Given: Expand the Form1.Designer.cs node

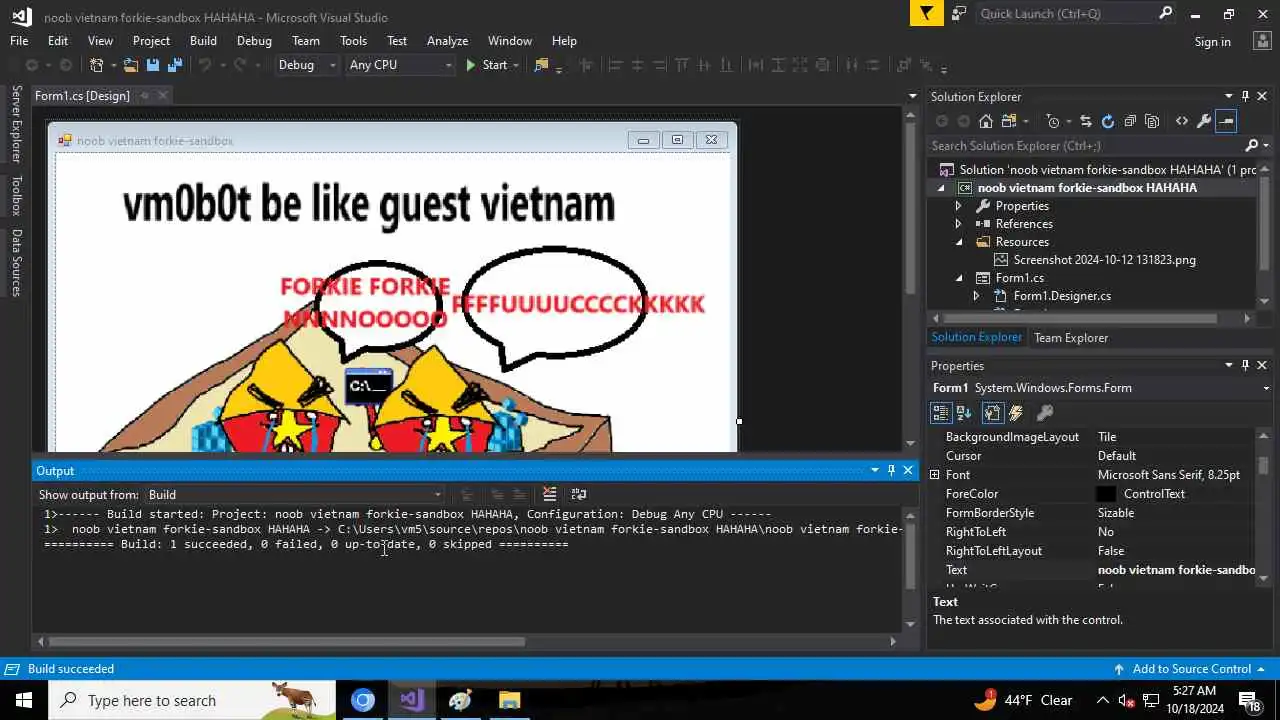Looking at the screenshot, I should 976,296.
